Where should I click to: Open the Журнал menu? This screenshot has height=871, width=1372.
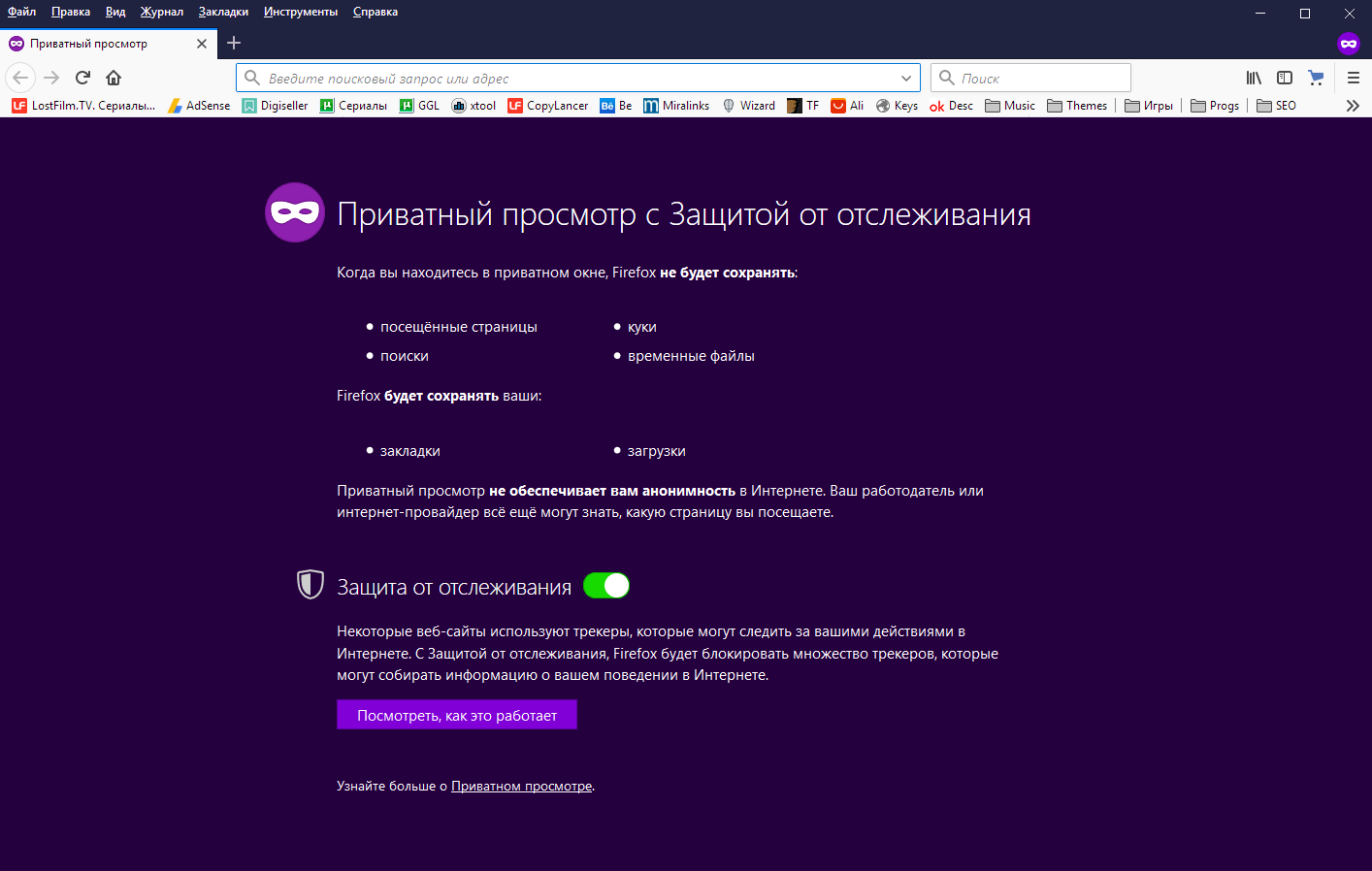tap(162, 12)
